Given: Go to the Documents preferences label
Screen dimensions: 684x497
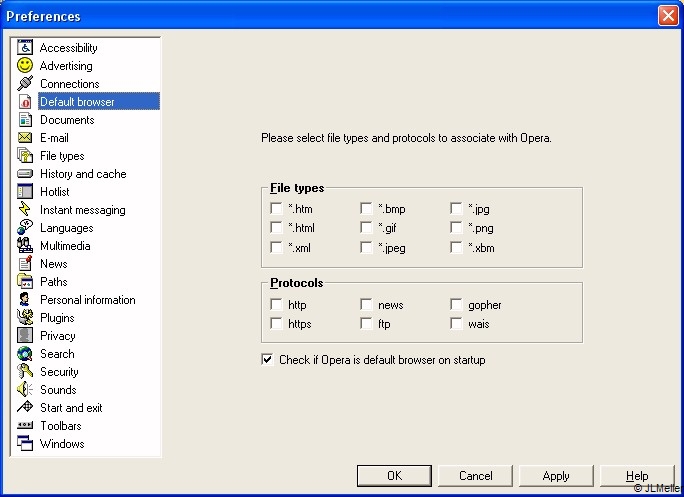Looking at the screenshot, I should coord(67,120).
